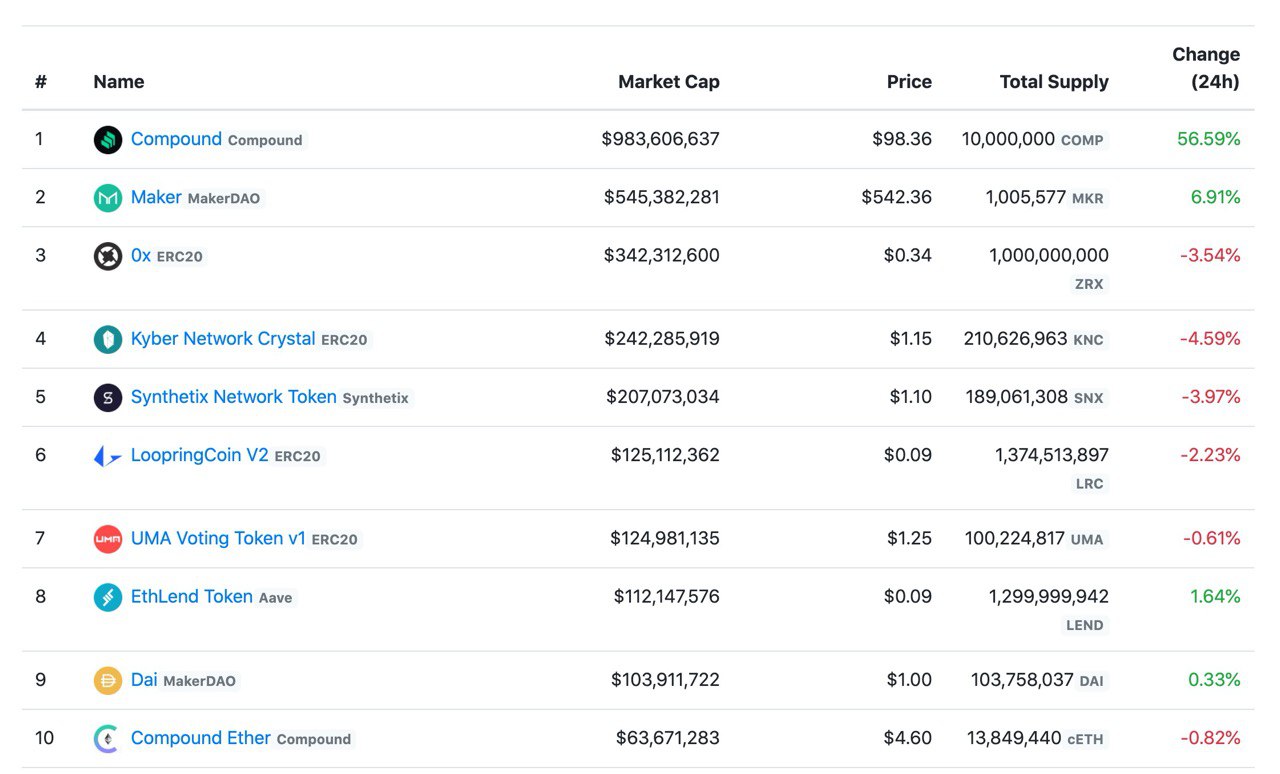Screen dimensions: 1280x774
Task: Click the Synthetix tag beside Synthetix Network Token
Action: click(x=376, y=397)
